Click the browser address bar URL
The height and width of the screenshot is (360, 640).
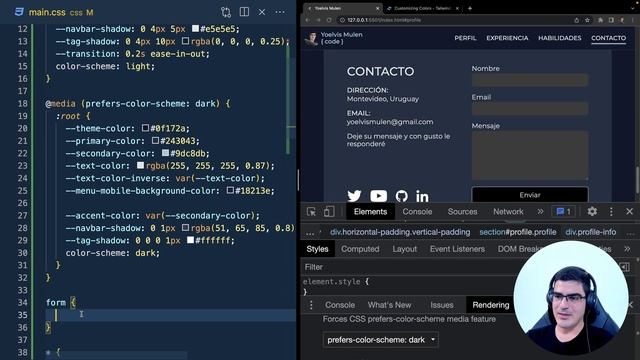(384, 20)
